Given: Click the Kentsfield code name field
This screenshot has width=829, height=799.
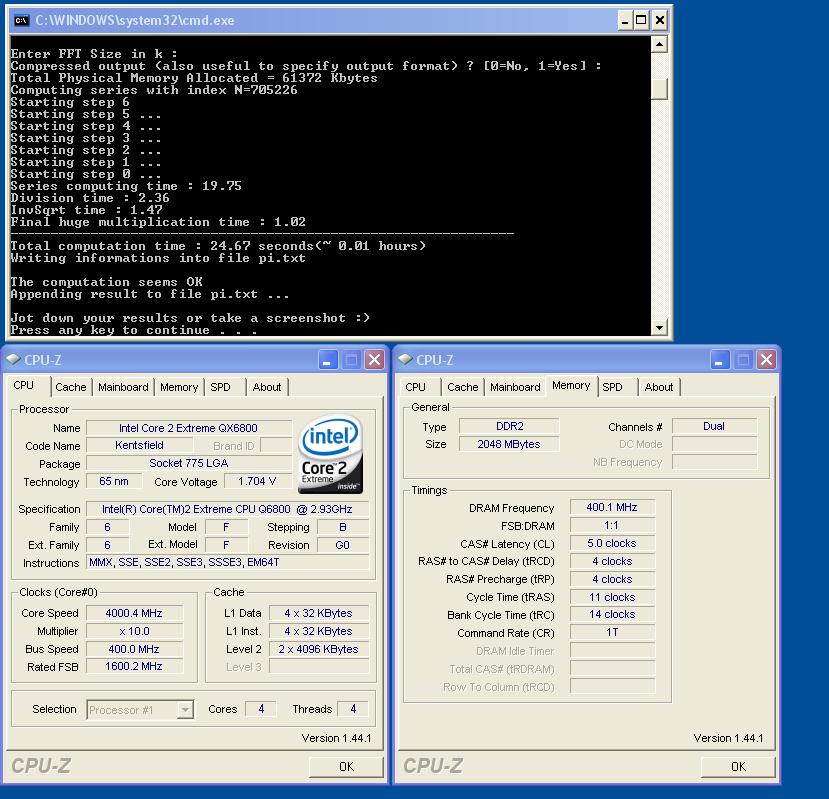Looking at the screenshot, I should (140, 446).
